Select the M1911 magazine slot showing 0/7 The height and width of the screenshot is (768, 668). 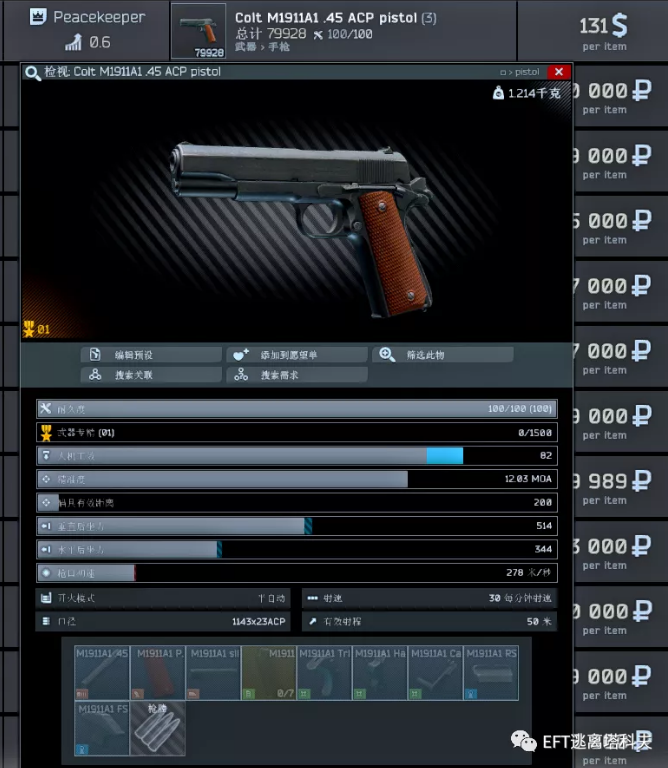tap(269, 673)
